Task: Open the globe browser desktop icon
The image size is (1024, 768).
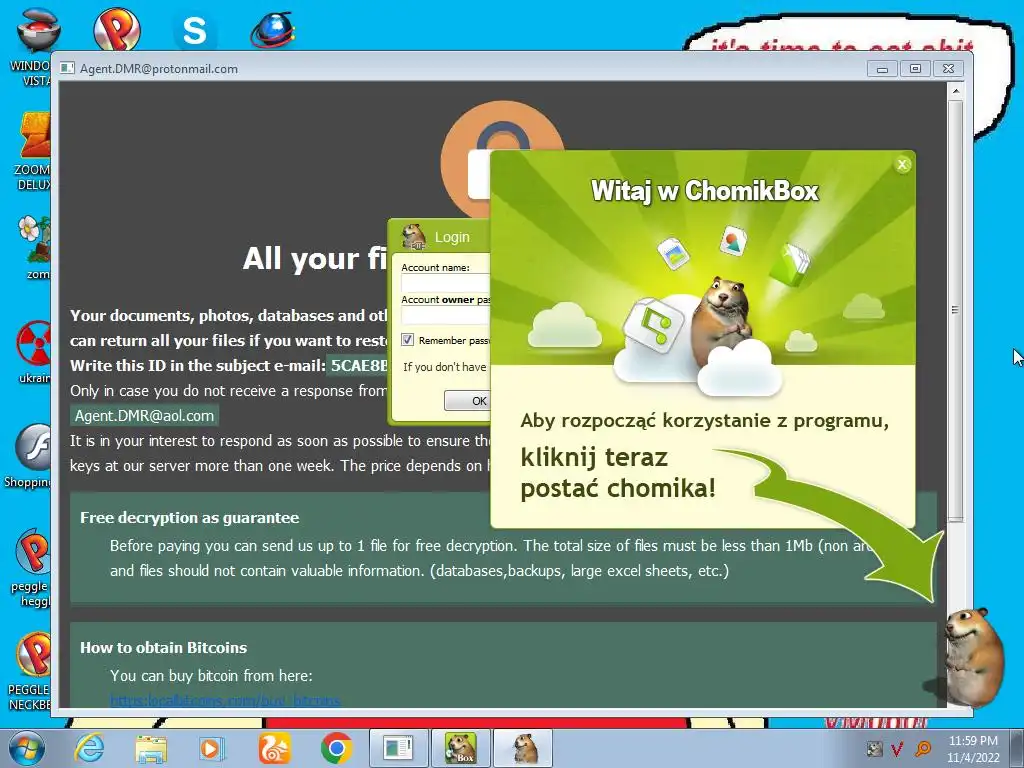Action: (272, 29)
